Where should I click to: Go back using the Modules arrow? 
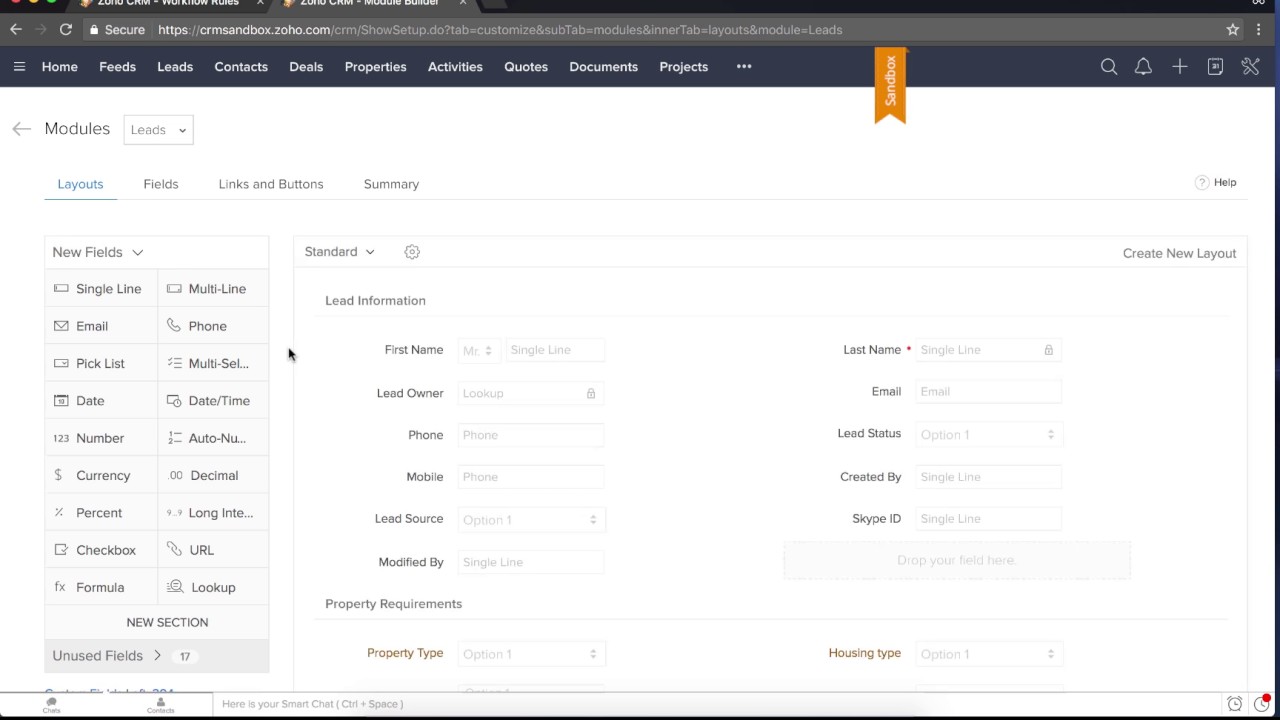point(21,129)
